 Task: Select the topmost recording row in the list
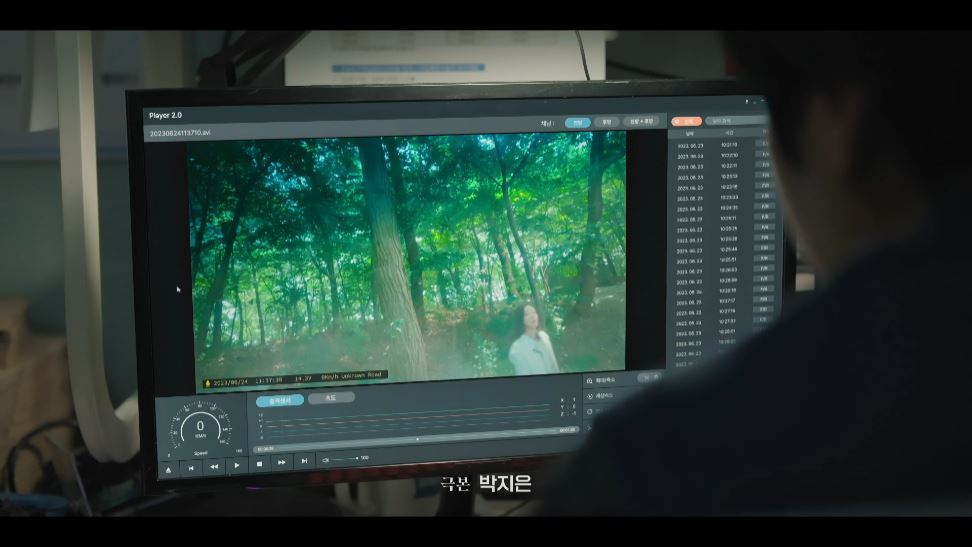(722, 145)
